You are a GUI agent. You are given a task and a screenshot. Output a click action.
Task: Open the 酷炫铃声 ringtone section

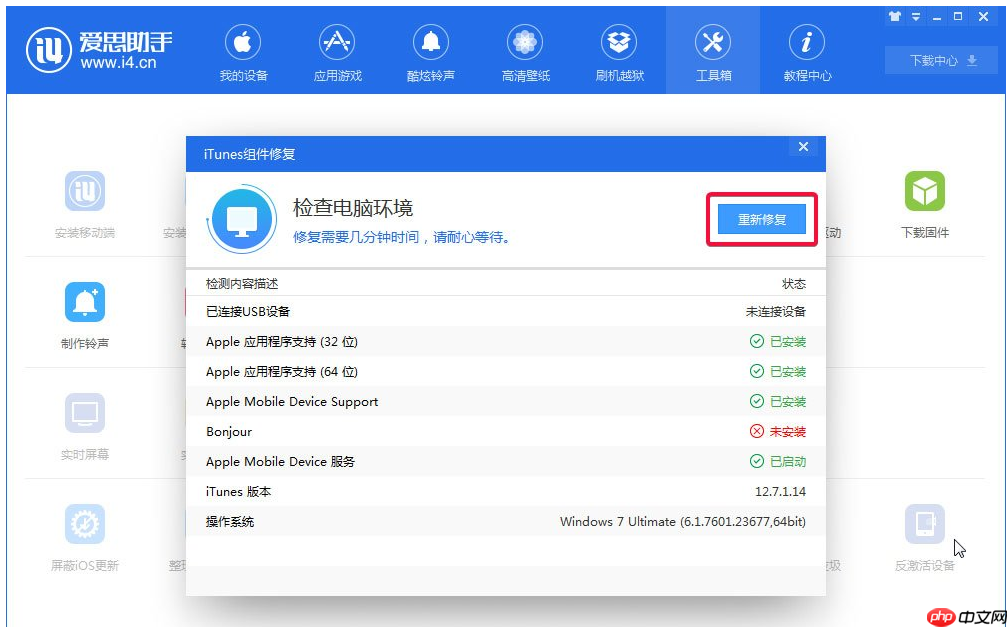[x=430, y=50]
